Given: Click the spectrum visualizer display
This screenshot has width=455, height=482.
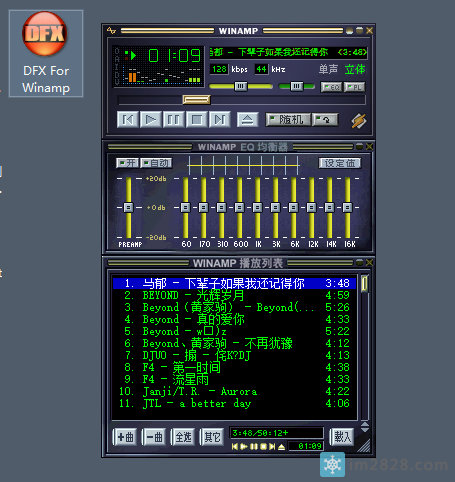Looking at the screenshot, I should pos(162,75).
